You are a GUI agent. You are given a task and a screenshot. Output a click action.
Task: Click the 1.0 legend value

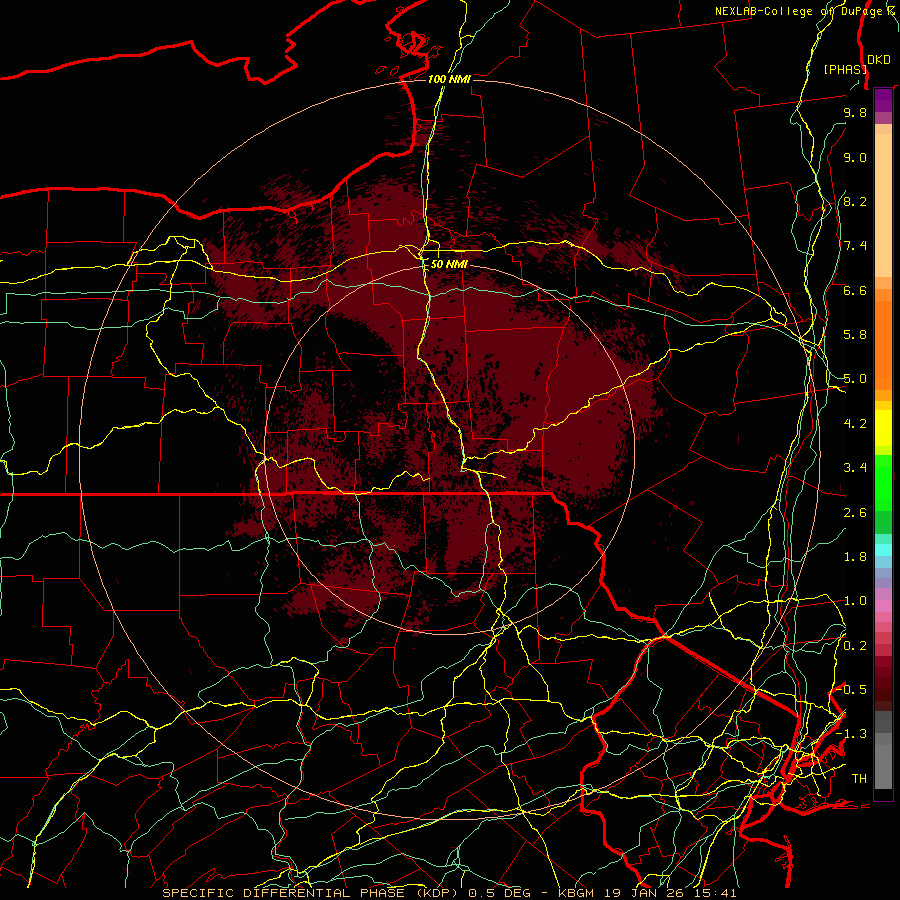[855, 601]
